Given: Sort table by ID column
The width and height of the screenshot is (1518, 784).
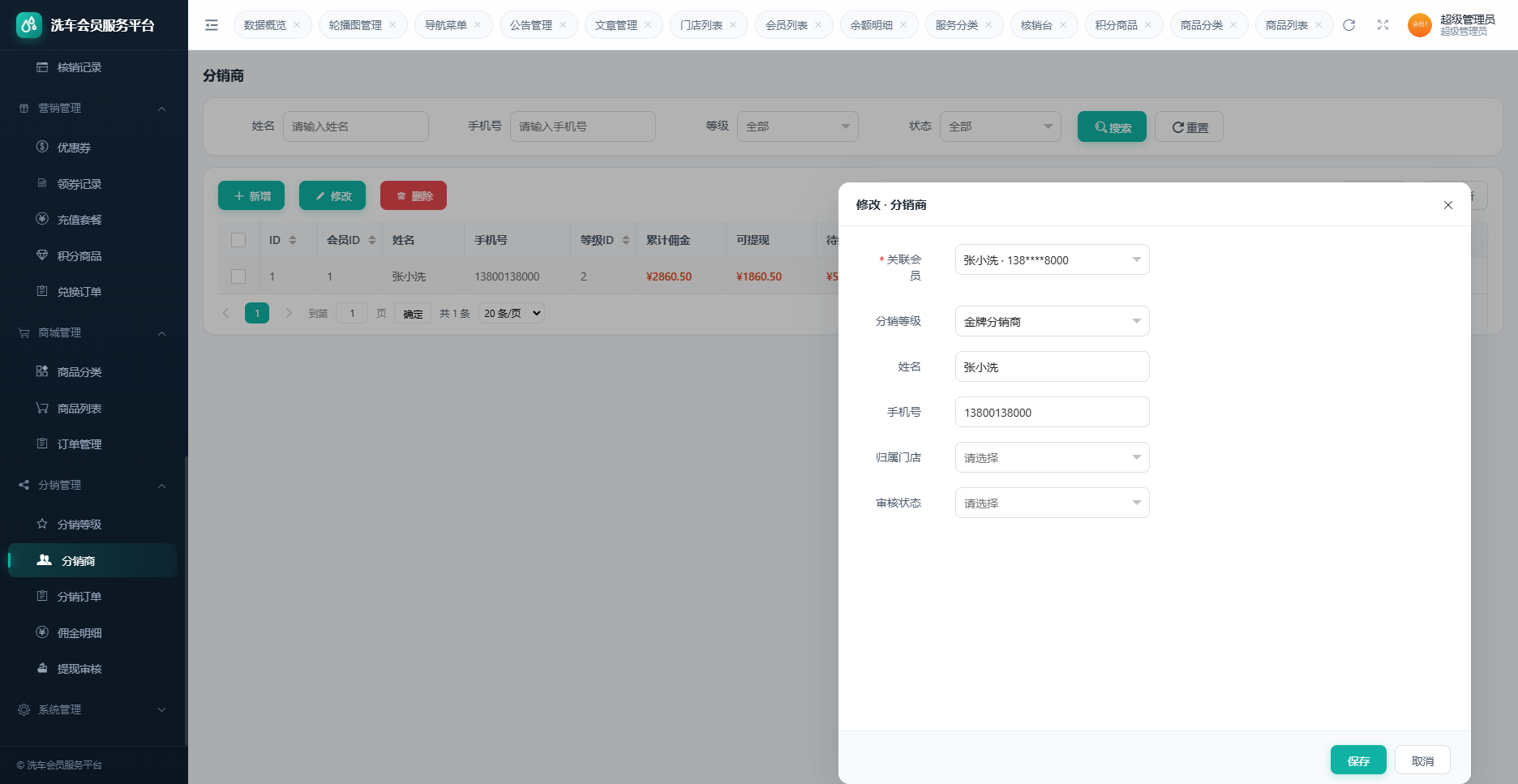Looking at the screenshot, I should (x=293, y=240).
